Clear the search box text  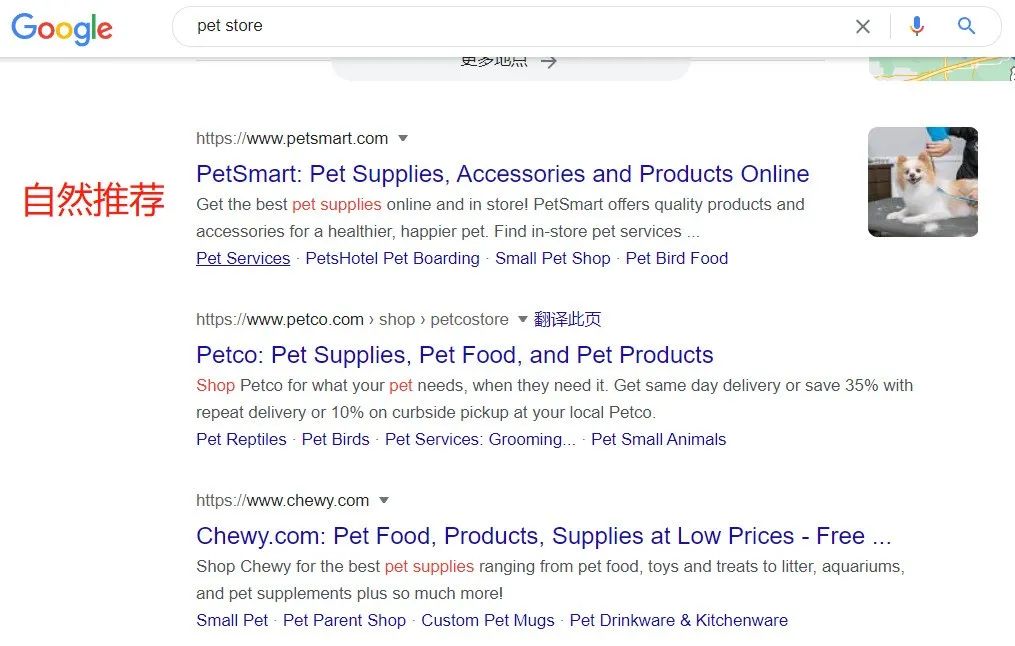click(x=863, y=27)
